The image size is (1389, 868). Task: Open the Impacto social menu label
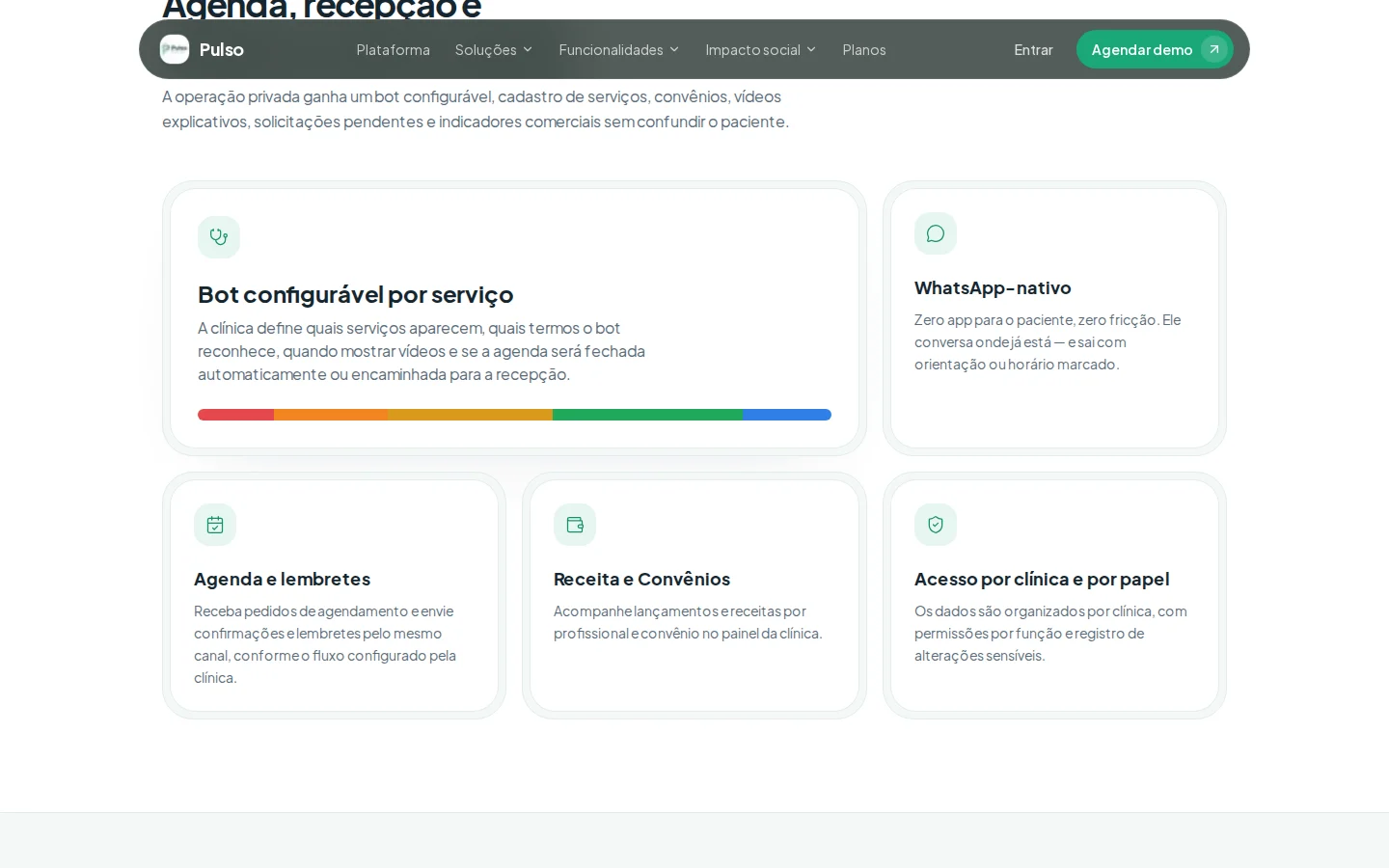pos(753,49)
